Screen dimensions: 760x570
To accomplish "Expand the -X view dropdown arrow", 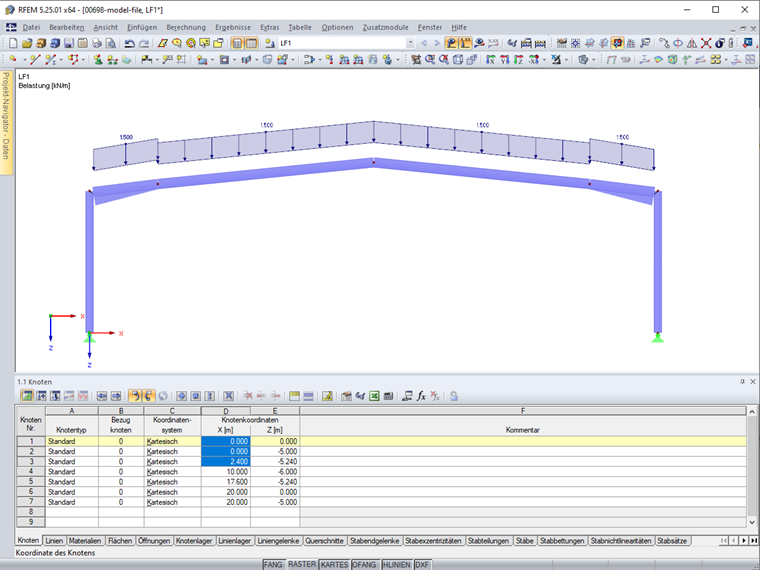I will tap(544, 60).
